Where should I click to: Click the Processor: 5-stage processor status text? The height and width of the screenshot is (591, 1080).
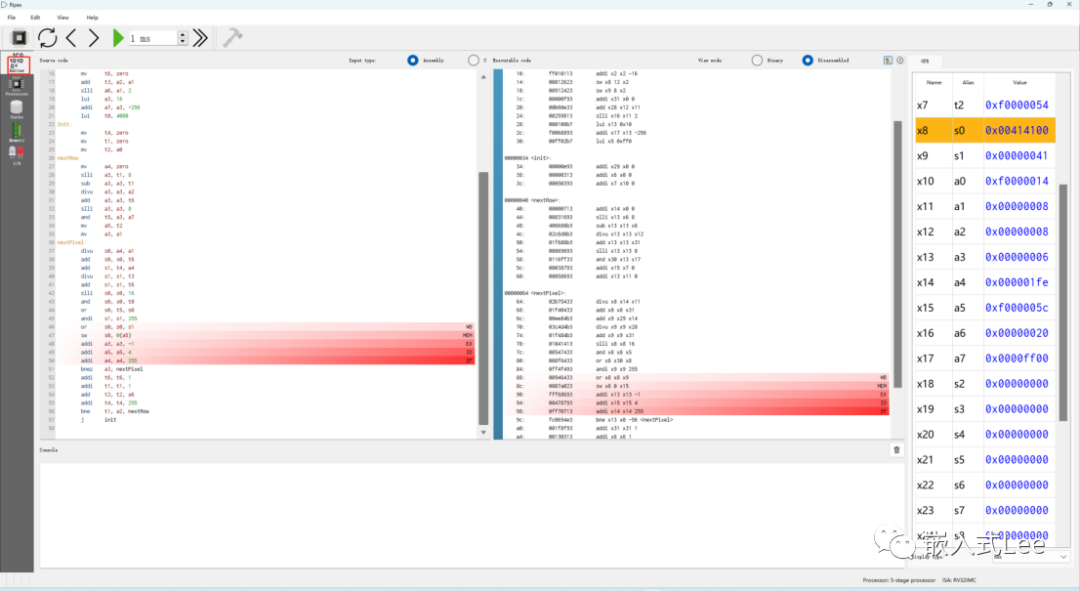[x=900, y=581]
